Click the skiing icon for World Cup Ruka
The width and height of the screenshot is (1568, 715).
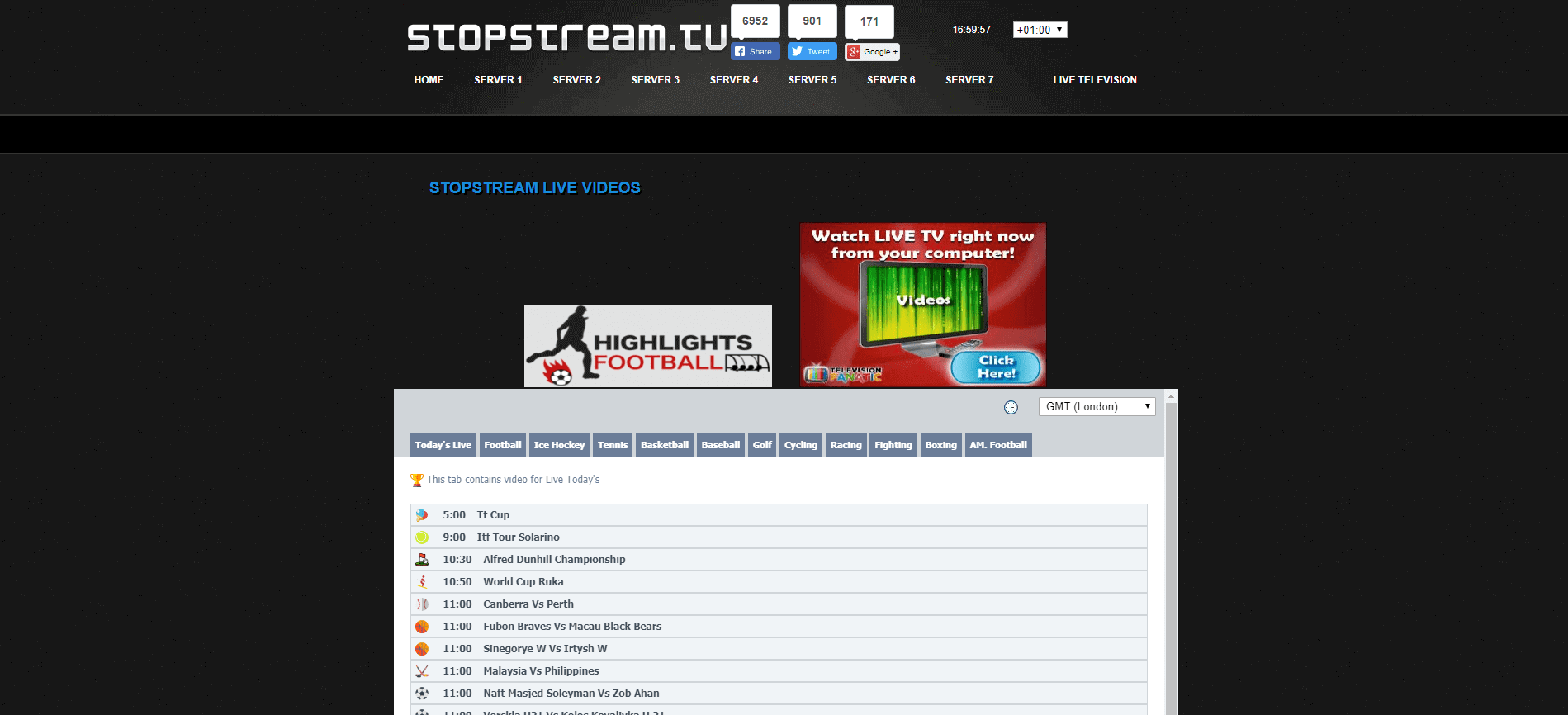click(x=422, y=581)
